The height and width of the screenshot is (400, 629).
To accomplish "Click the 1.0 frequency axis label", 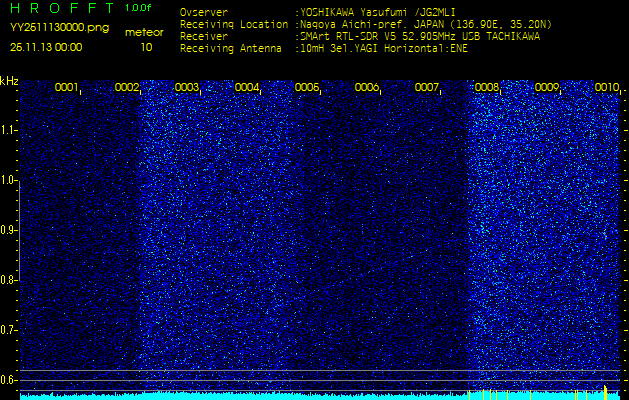I will pyautogui.click(x=8, y=180).
